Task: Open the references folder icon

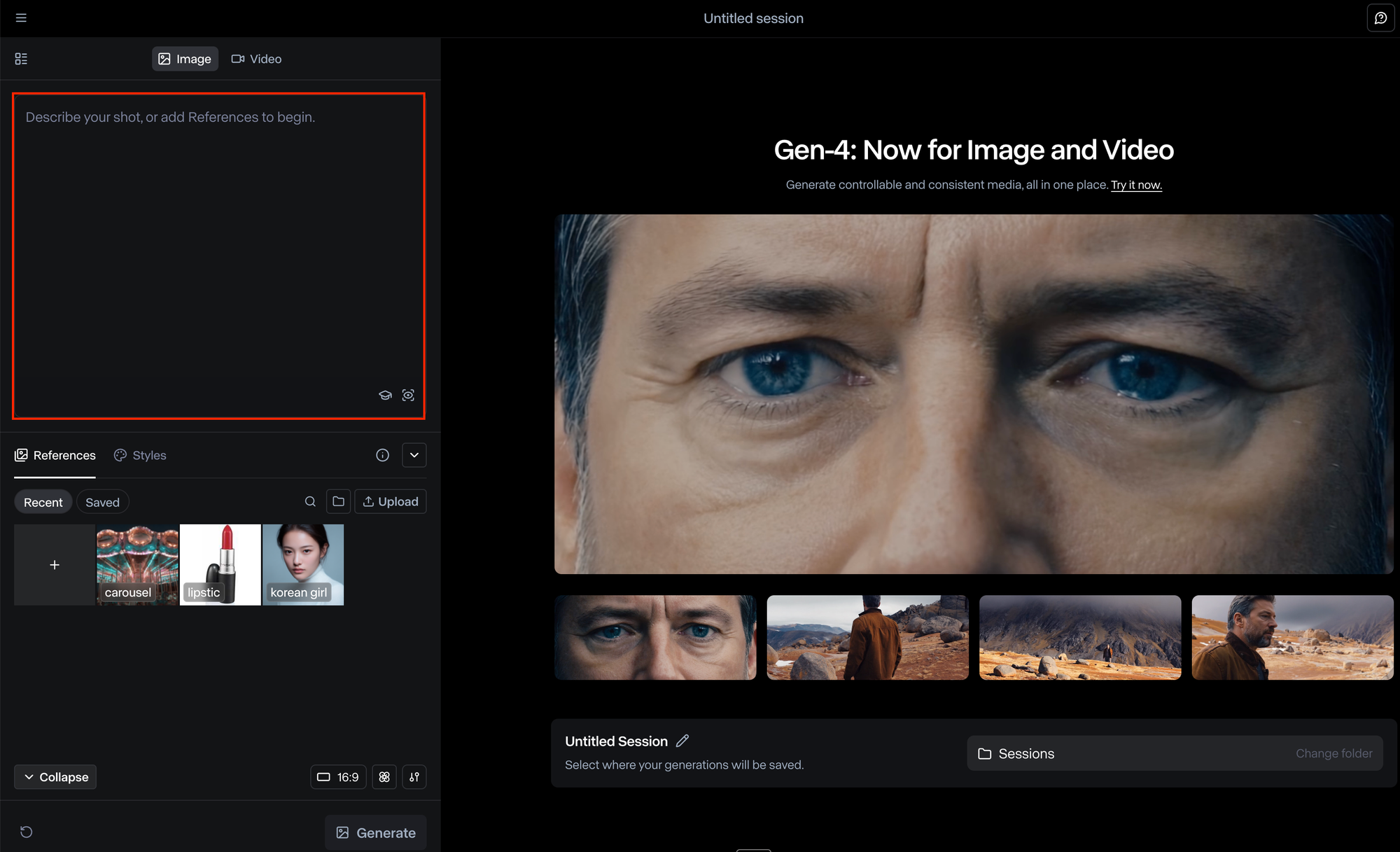Action: 338,501
